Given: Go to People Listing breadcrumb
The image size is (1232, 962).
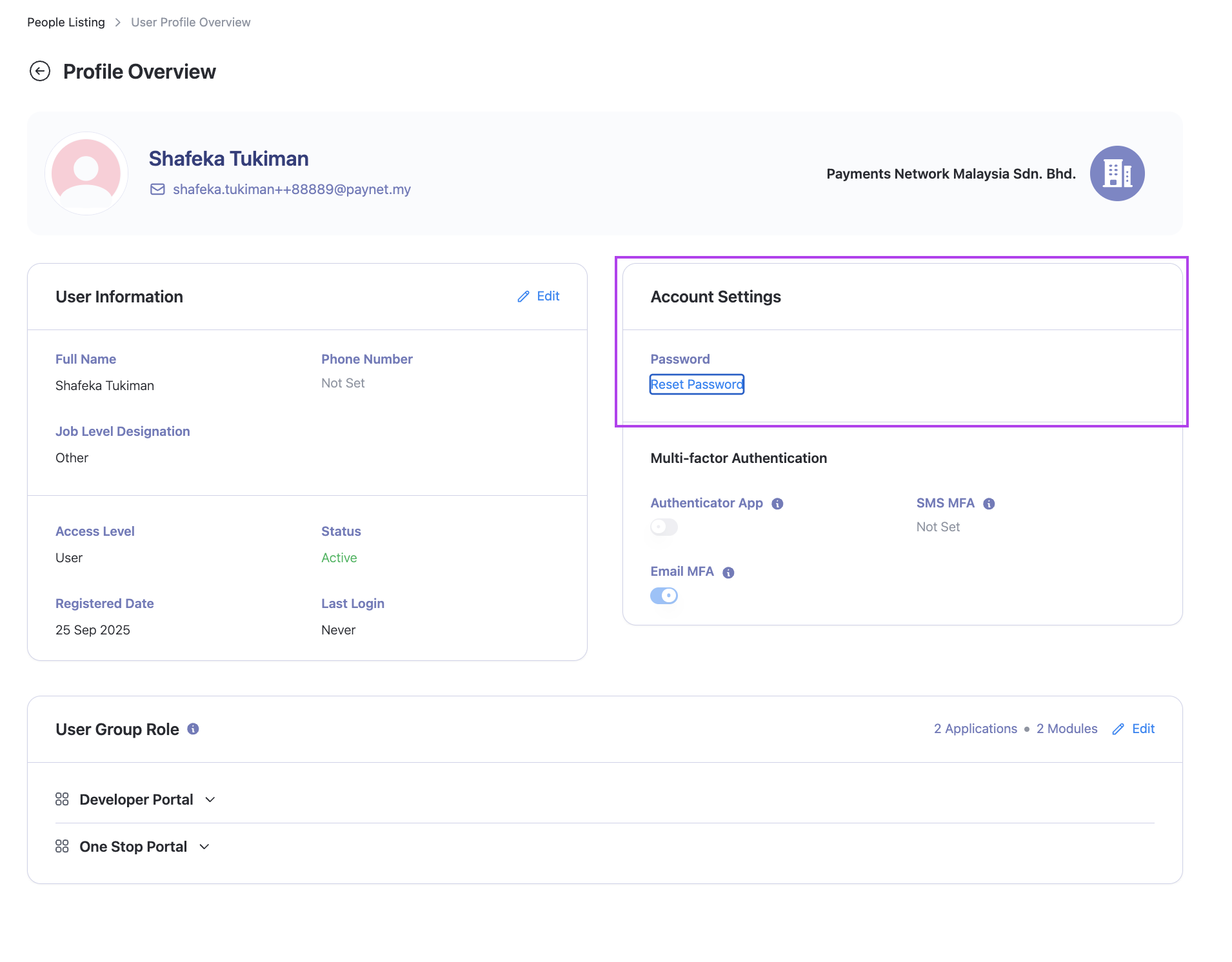Looking at the screenshot, I should click(66, 22).
